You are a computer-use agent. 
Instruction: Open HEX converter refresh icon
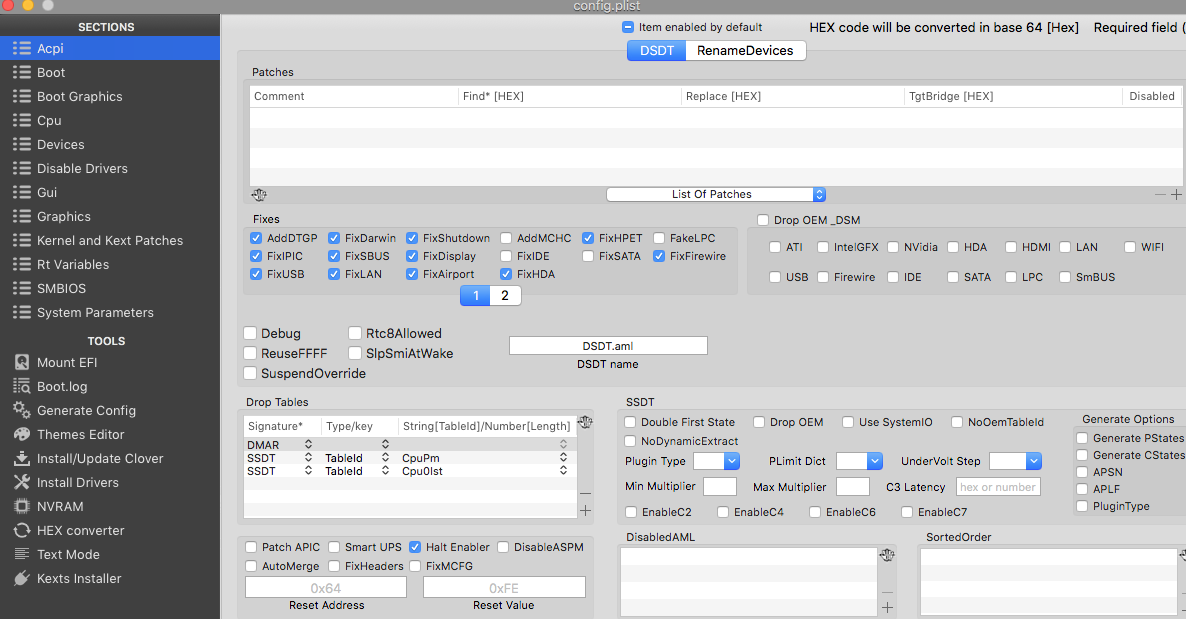tap(22, 530)
